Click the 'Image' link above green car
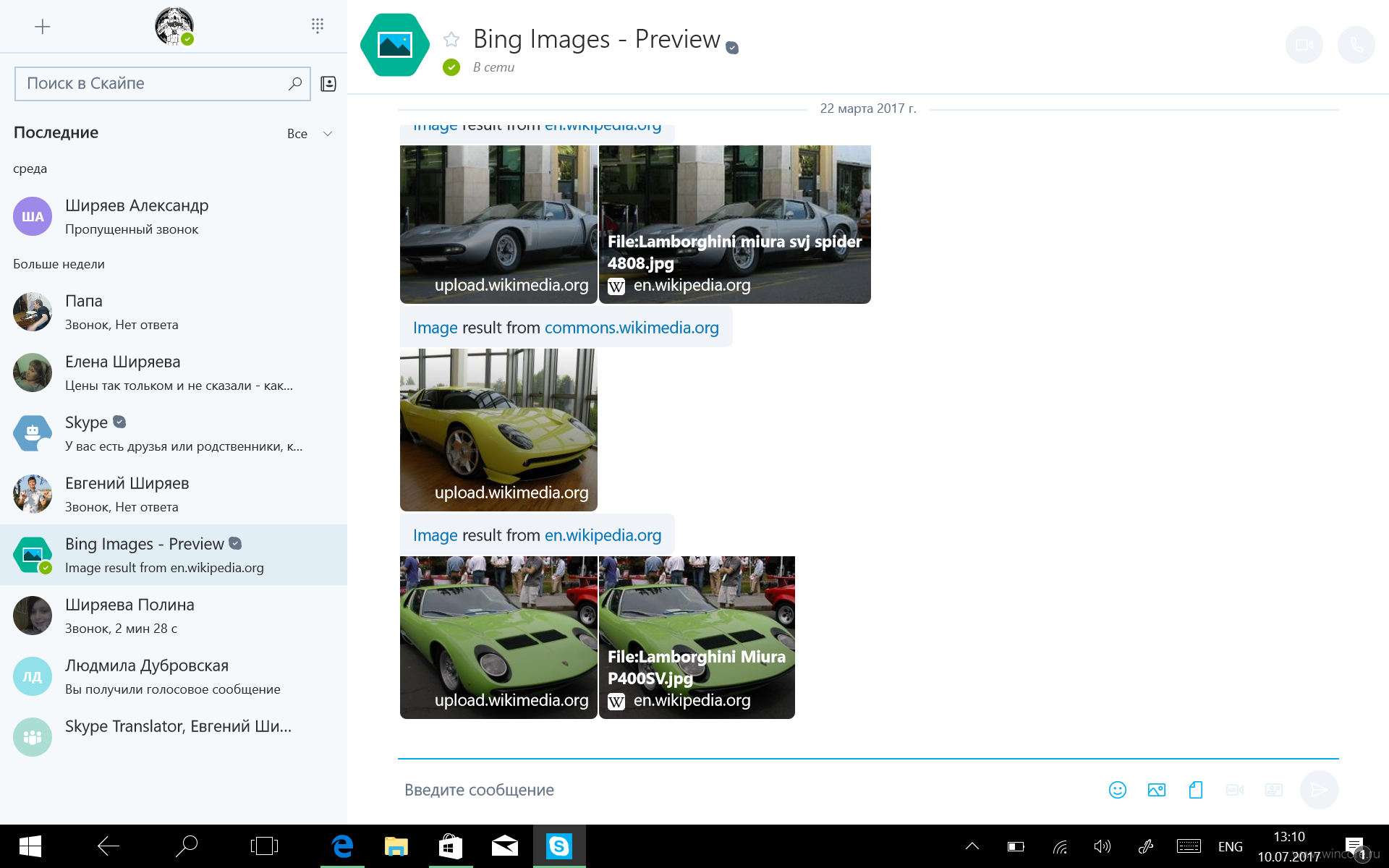 435,535
